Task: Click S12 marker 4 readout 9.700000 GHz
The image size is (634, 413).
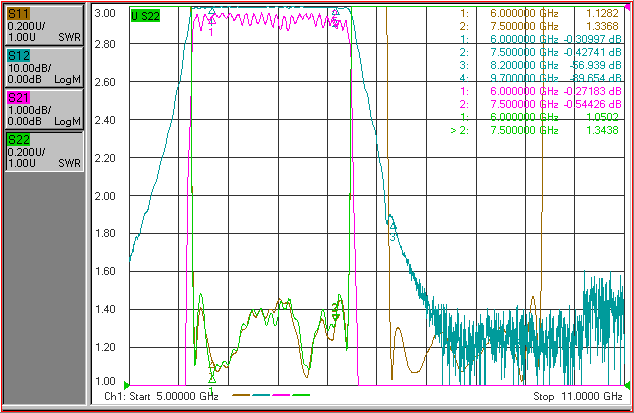Action: tap(524, 78)
